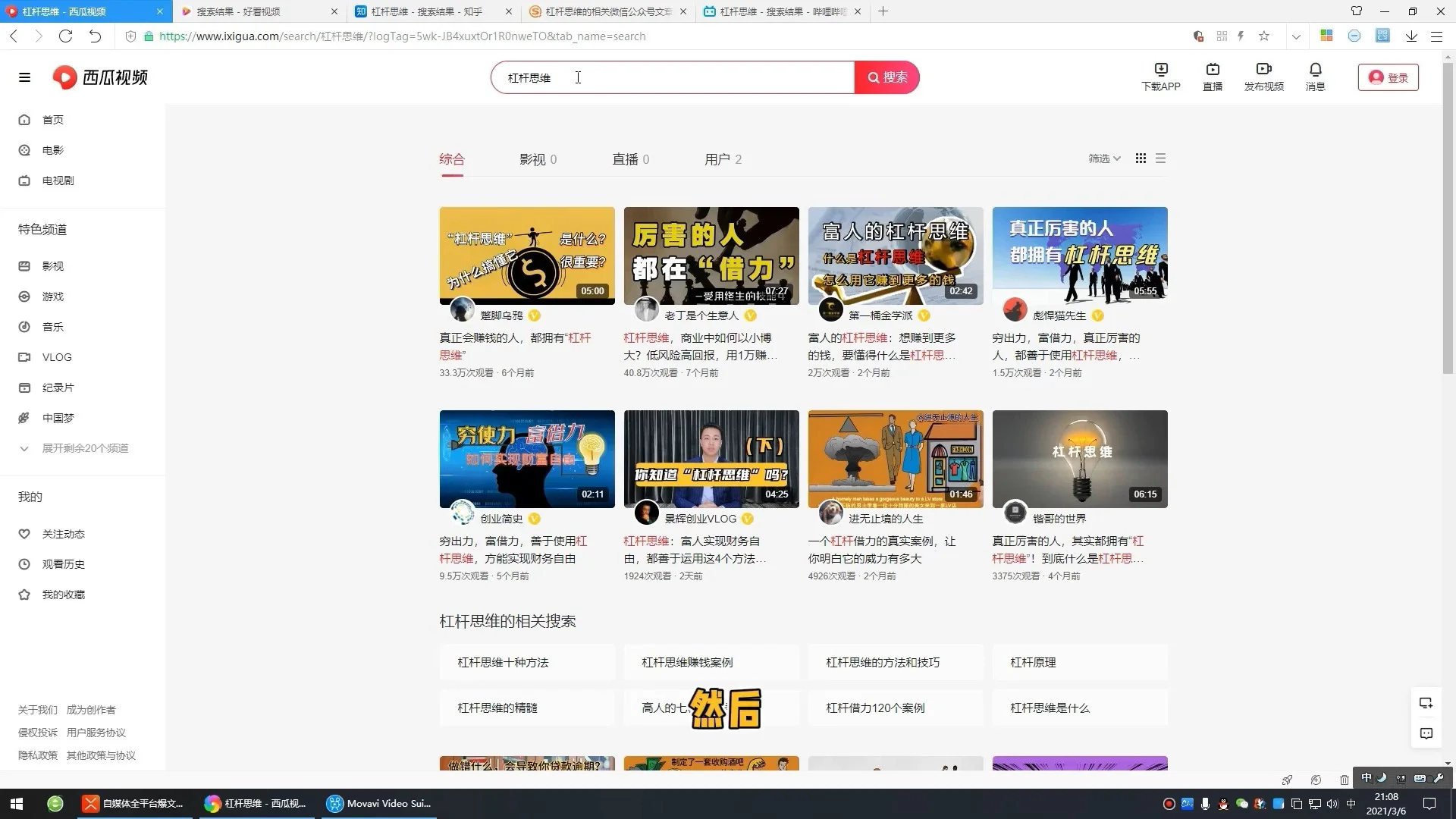Click the feedback icon at page bottom right
This screenshot has width=1456, height=819.
[1426, 733]
